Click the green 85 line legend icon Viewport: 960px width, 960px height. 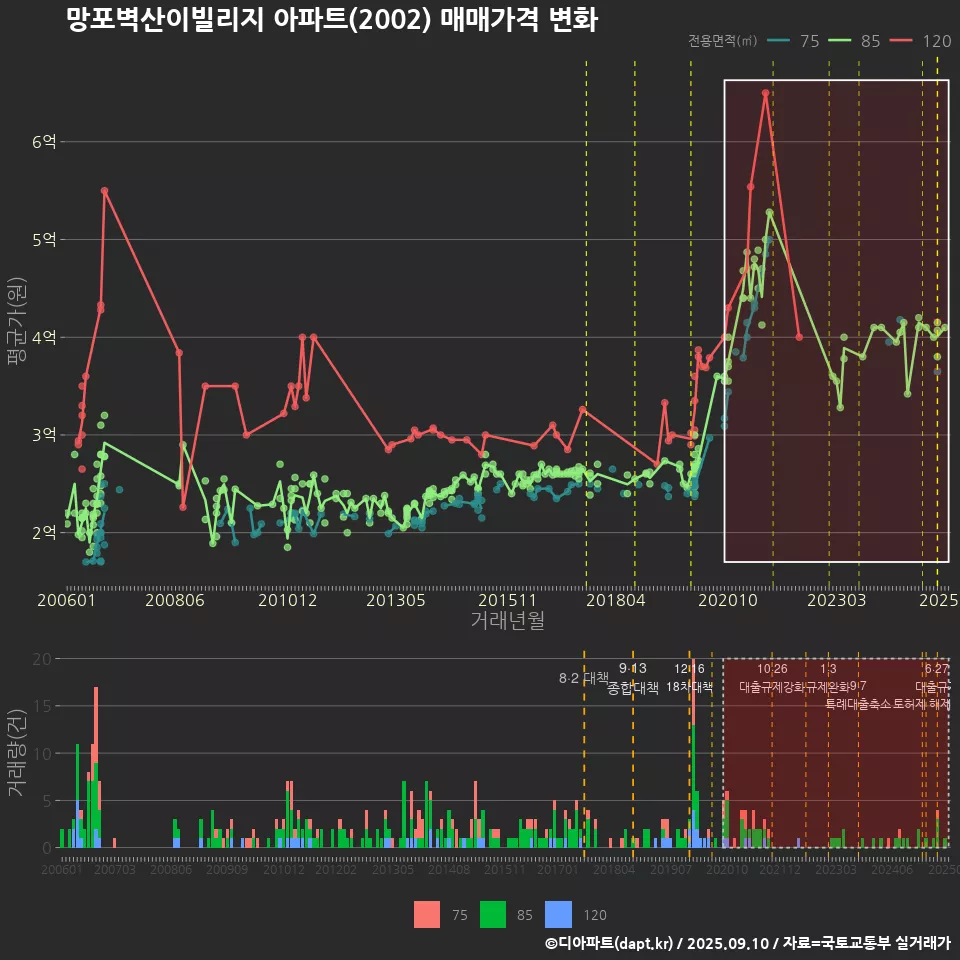coord(842,41)
